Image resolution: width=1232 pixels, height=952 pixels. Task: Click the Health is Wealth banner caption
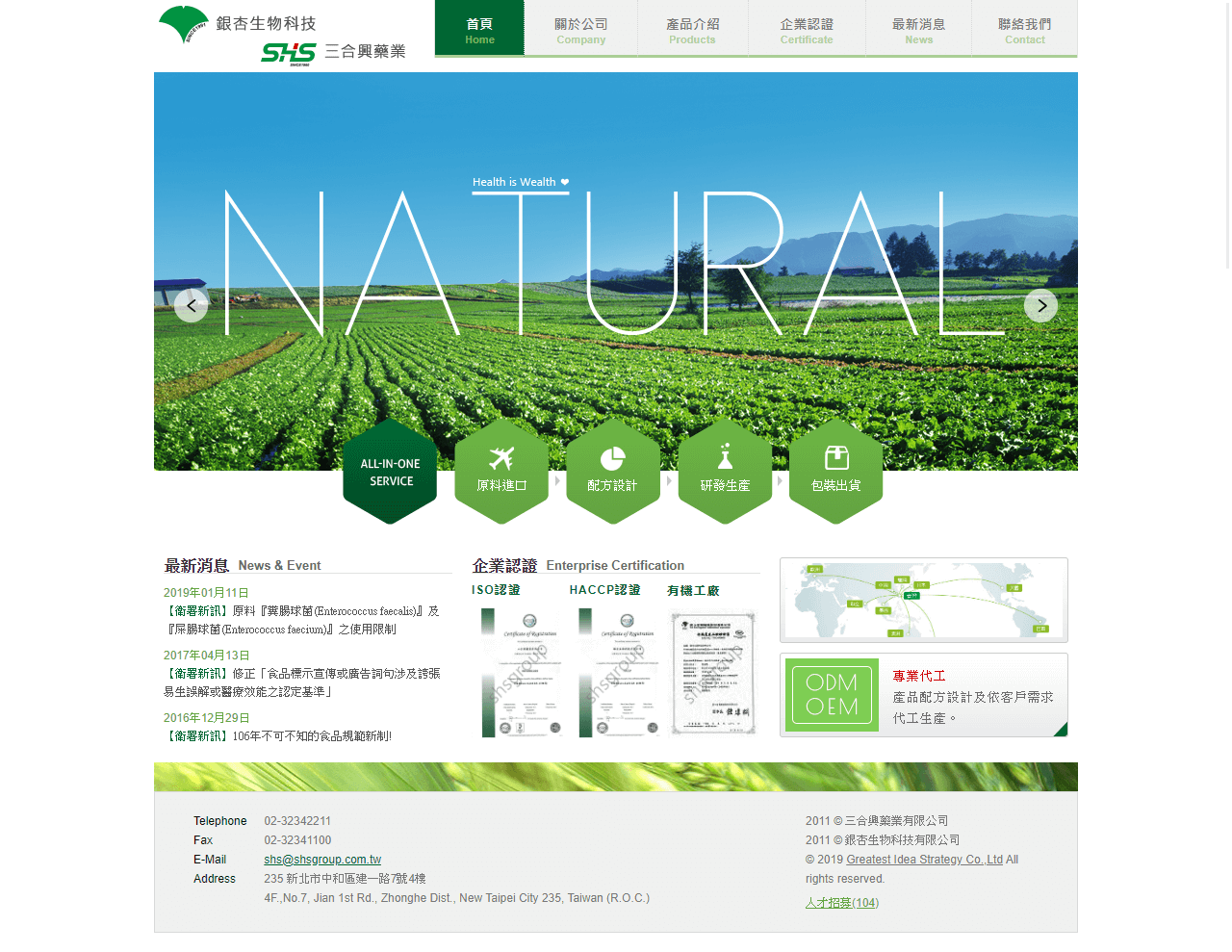coord(521,182)
